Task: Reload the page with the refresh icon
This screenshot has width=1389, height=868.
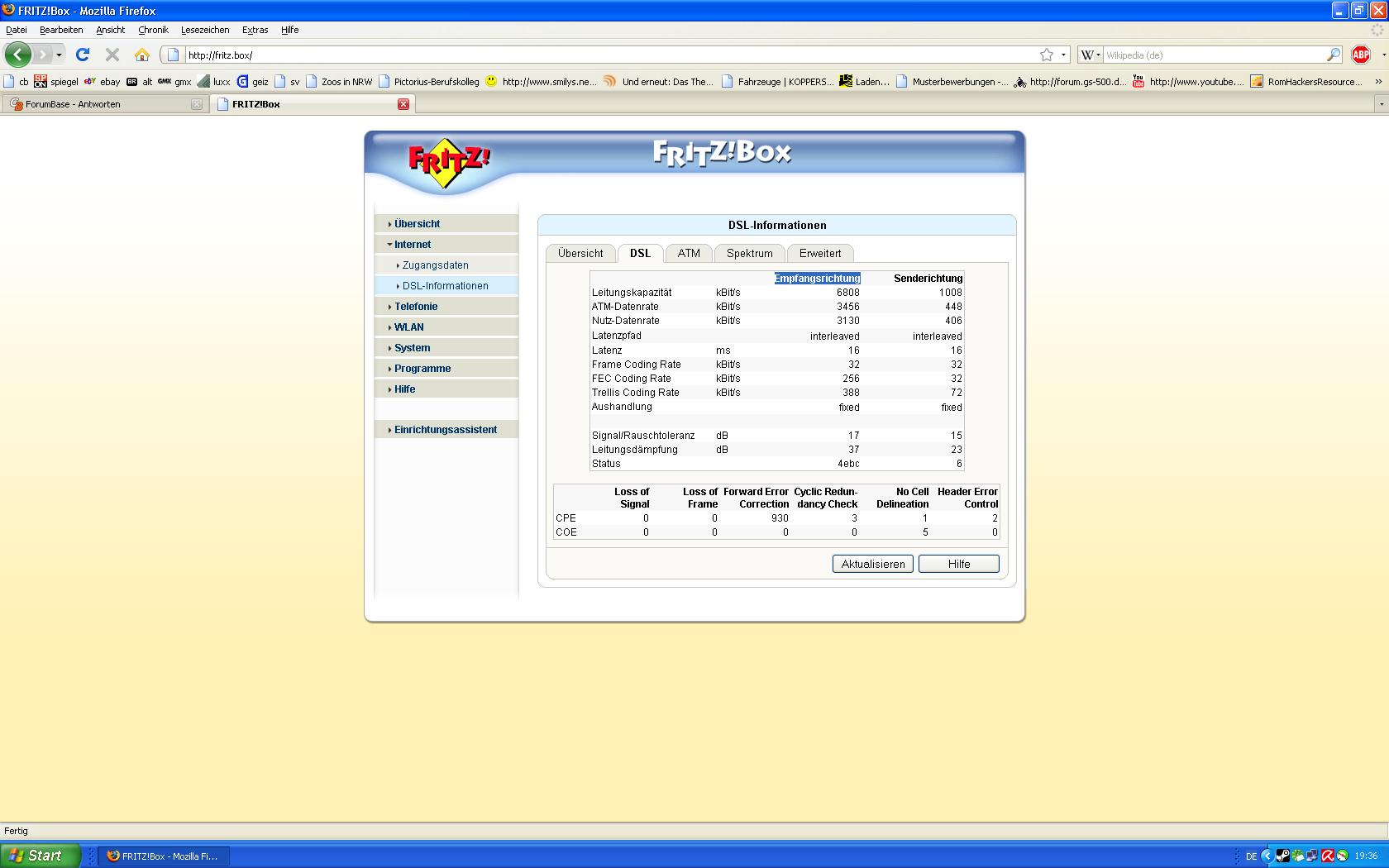Action: [x=82, y=55]
